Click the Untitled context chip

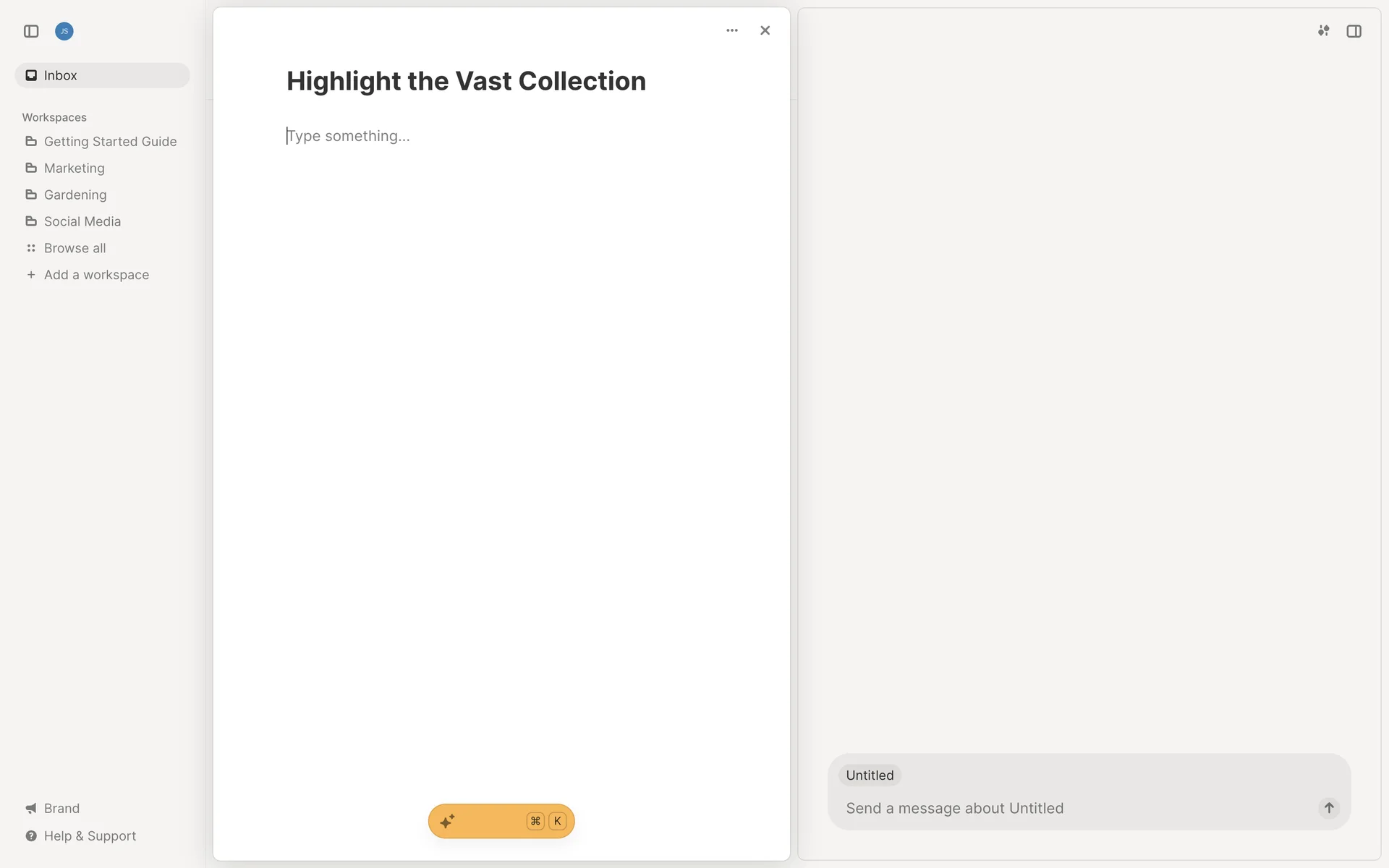pyautogui.click(x=870, y=775)
